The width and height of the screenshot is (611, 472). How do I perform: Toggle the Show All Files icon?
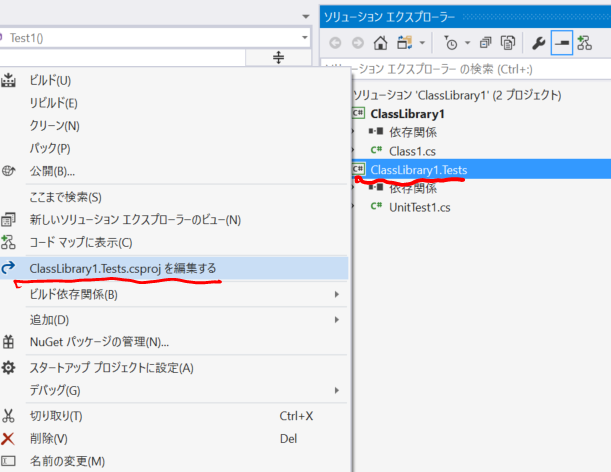[508, 43]
